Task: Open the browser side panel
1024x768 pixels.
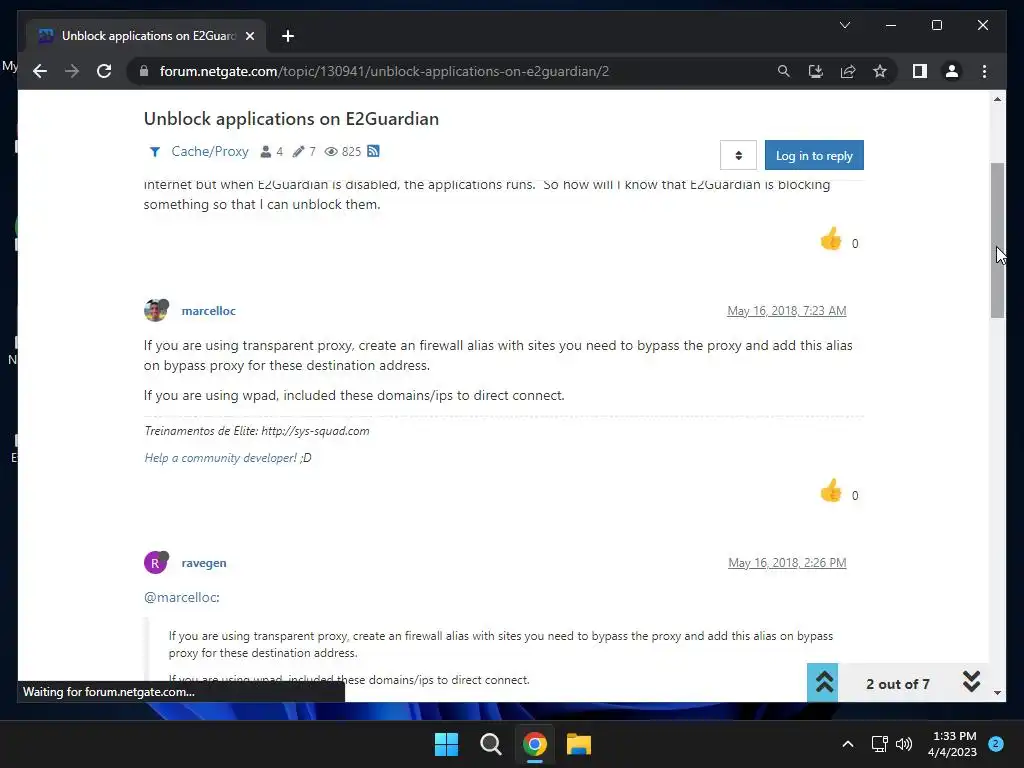Action: click(x=920, y=71)
